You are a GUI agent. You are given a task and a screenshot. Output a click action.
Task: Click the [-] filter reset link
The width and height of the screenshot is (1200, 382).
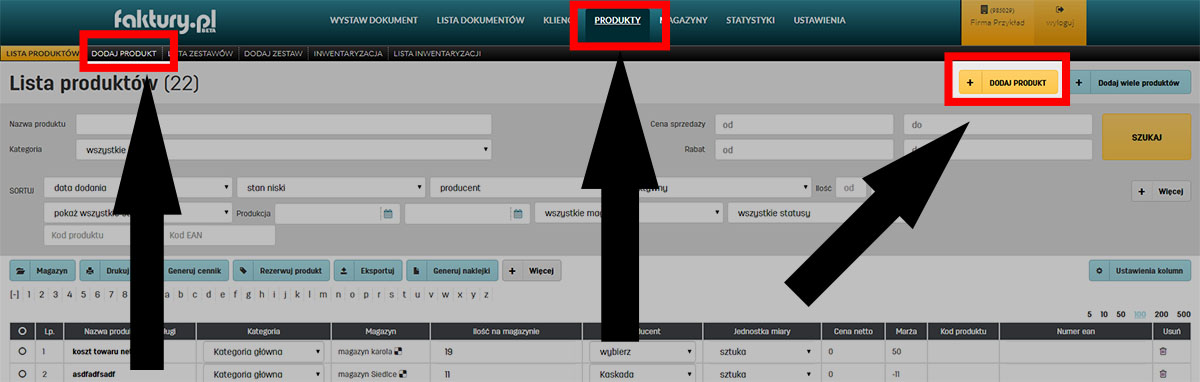[x=14, y=295]
